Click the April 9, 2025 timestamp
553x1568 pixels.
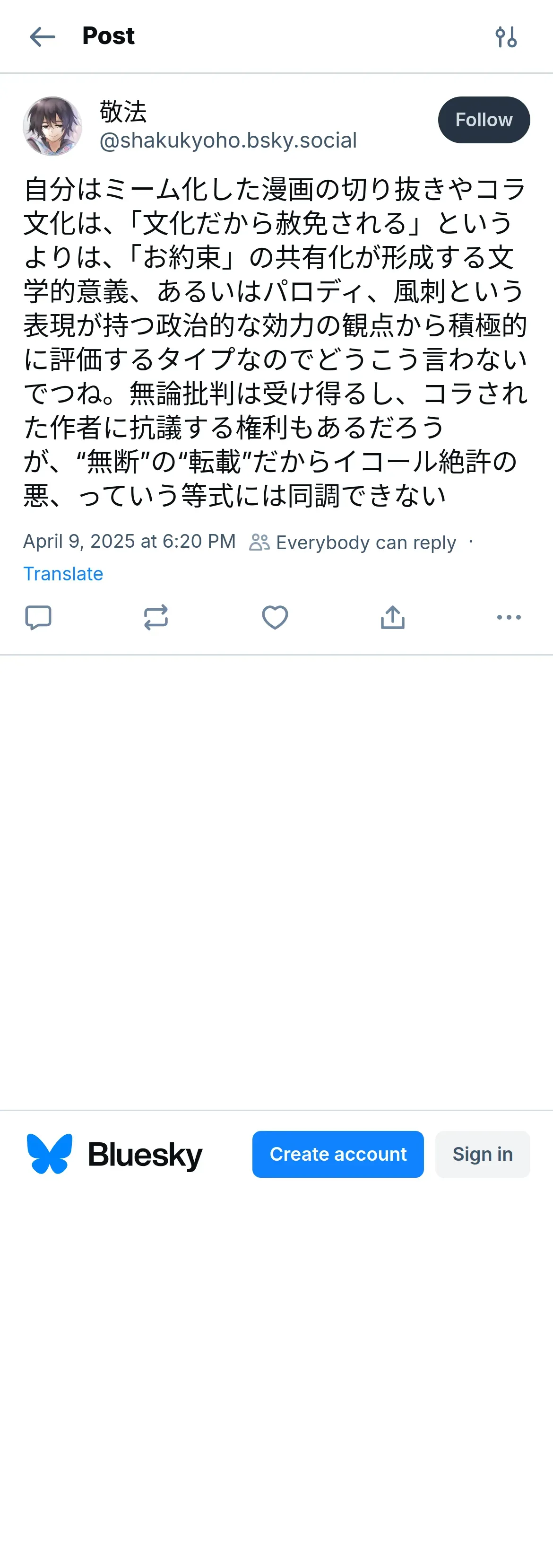(x=129, y=541)
